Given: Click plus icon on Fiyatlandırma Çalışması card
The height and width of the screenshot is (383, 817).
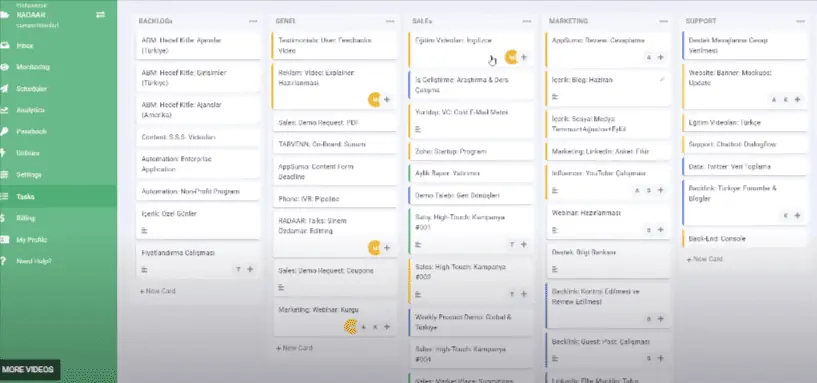Looking at the screenshot, I should [250, 269].
